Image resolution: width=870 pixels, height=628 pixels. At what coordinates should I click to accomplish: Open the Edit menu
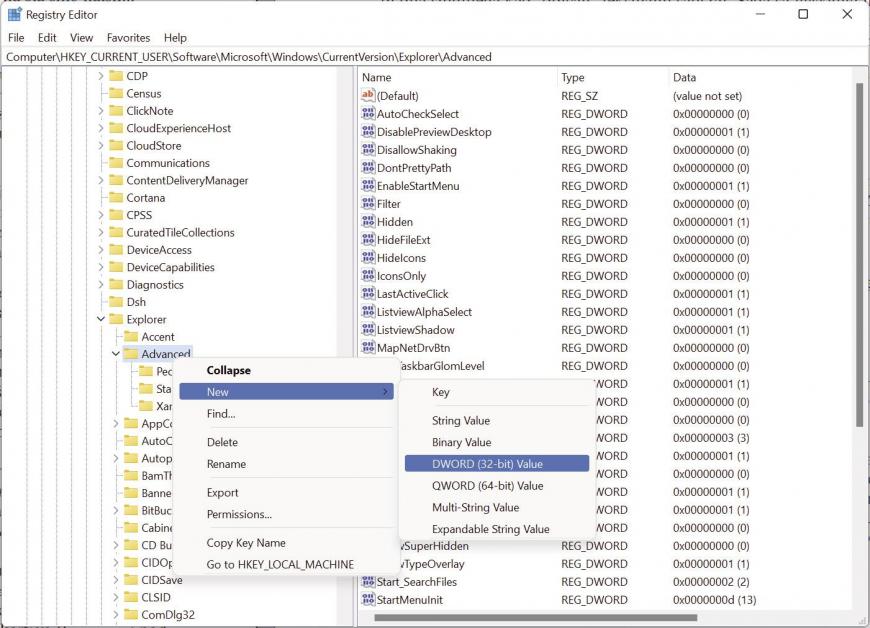(47, 38)
